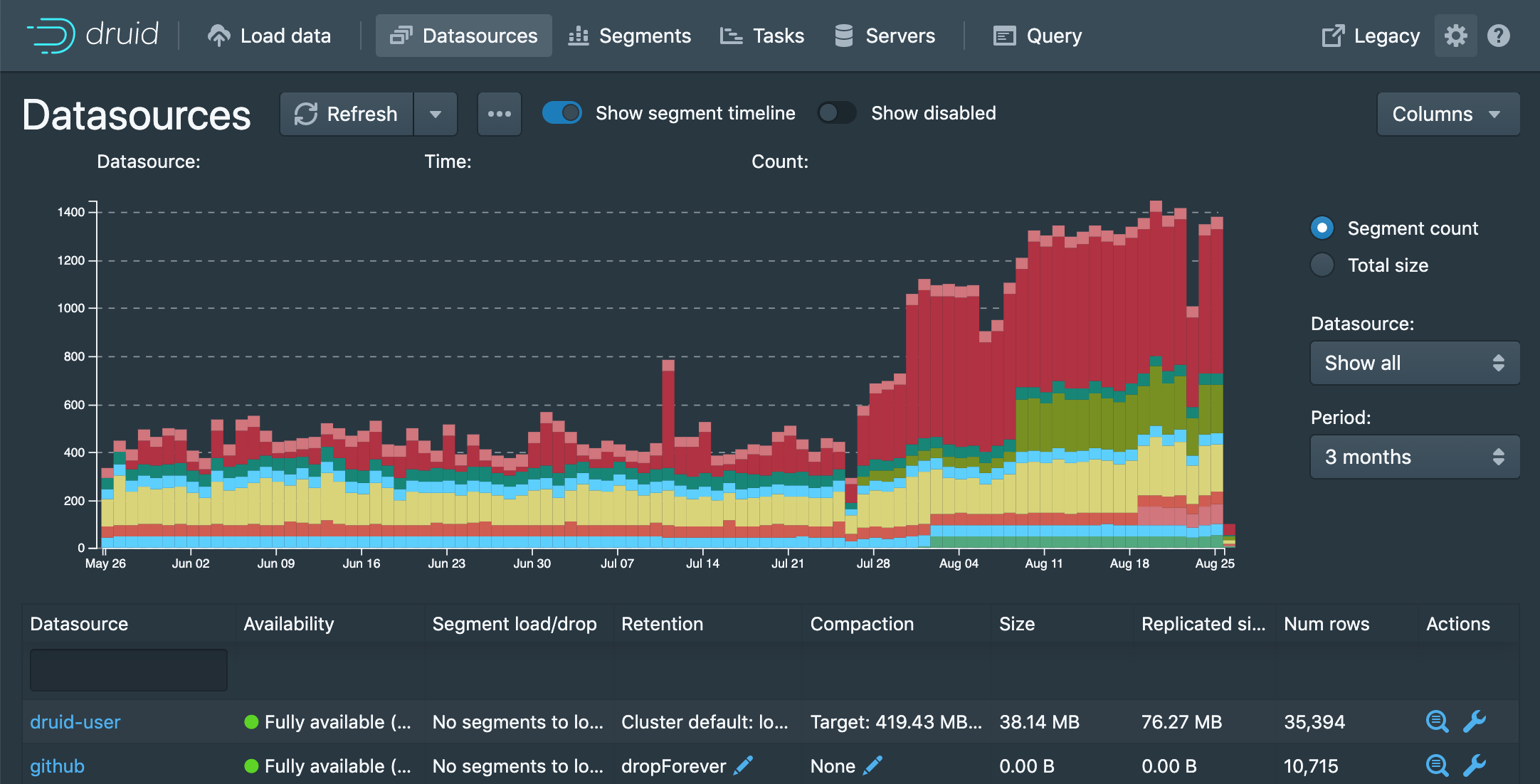This screenshot has height=784, width=1540.
Task: Select the Total size radio button
Action: 1322,265
